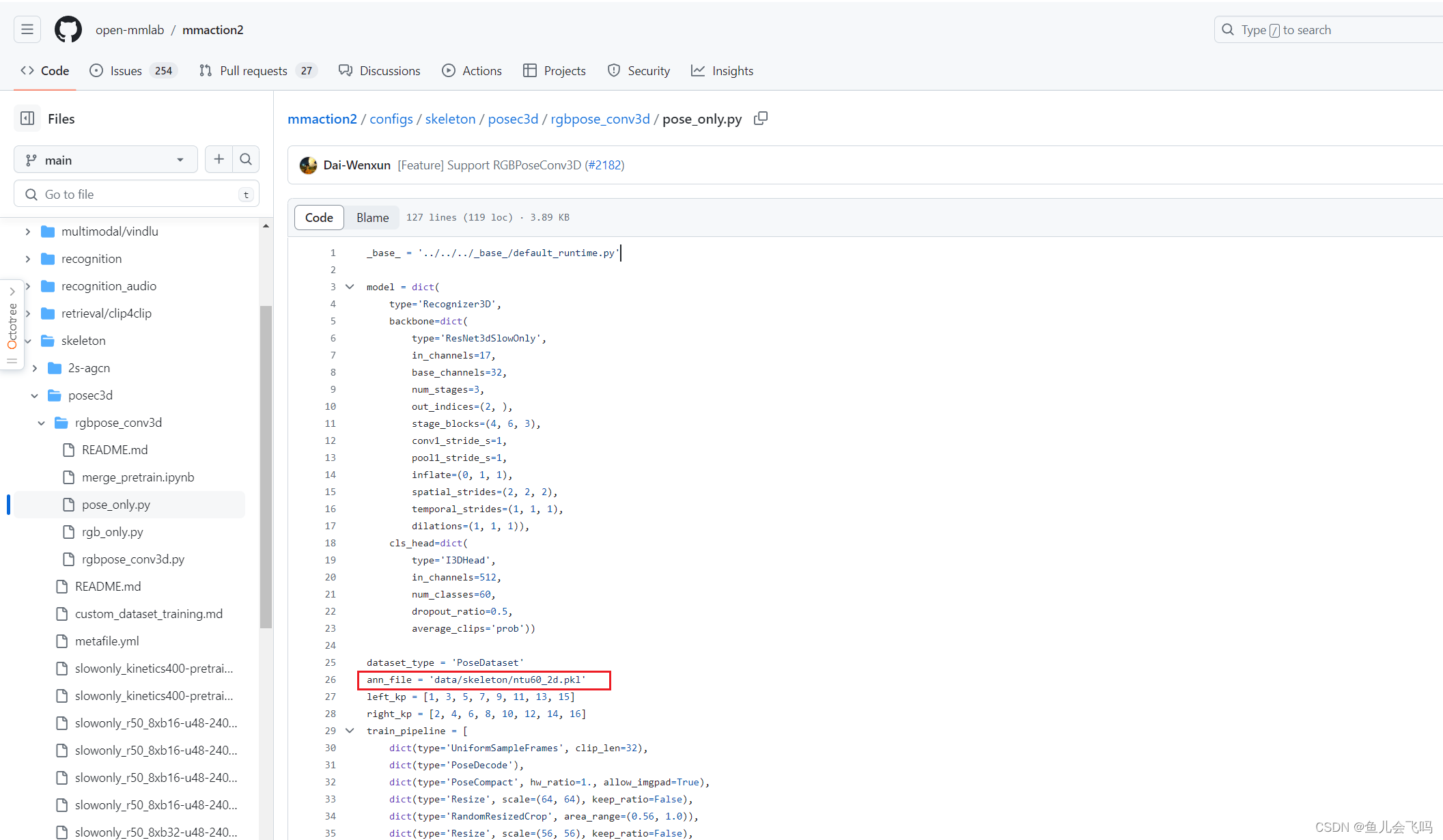Click the add file plus icon

(x=219, y=159)
